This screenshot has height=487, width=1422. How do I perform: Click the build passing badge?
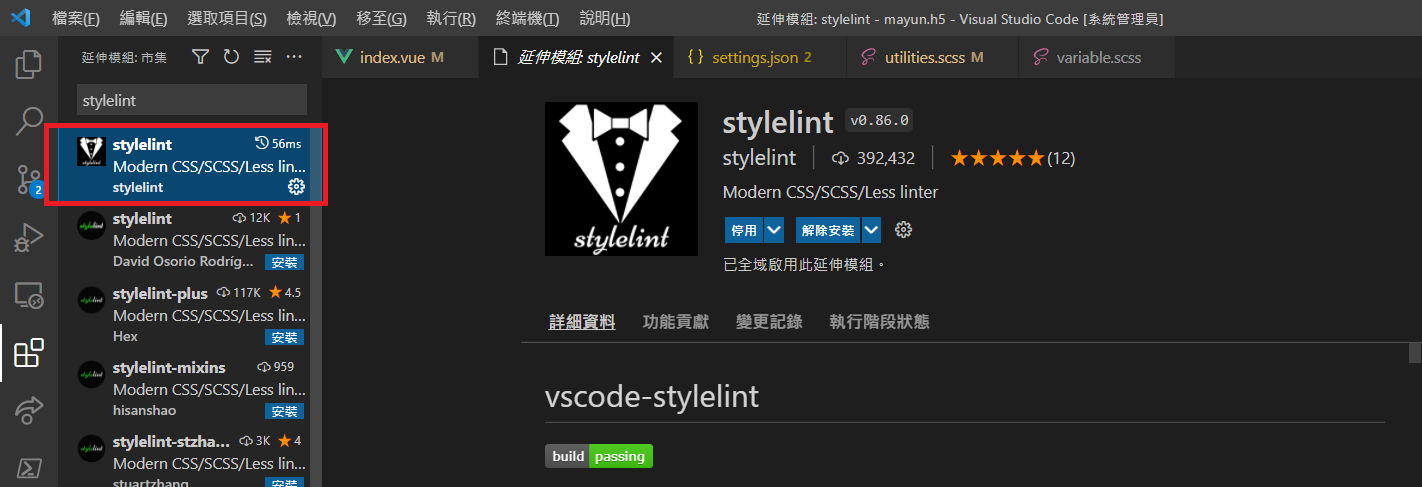(x=599, y=456)
